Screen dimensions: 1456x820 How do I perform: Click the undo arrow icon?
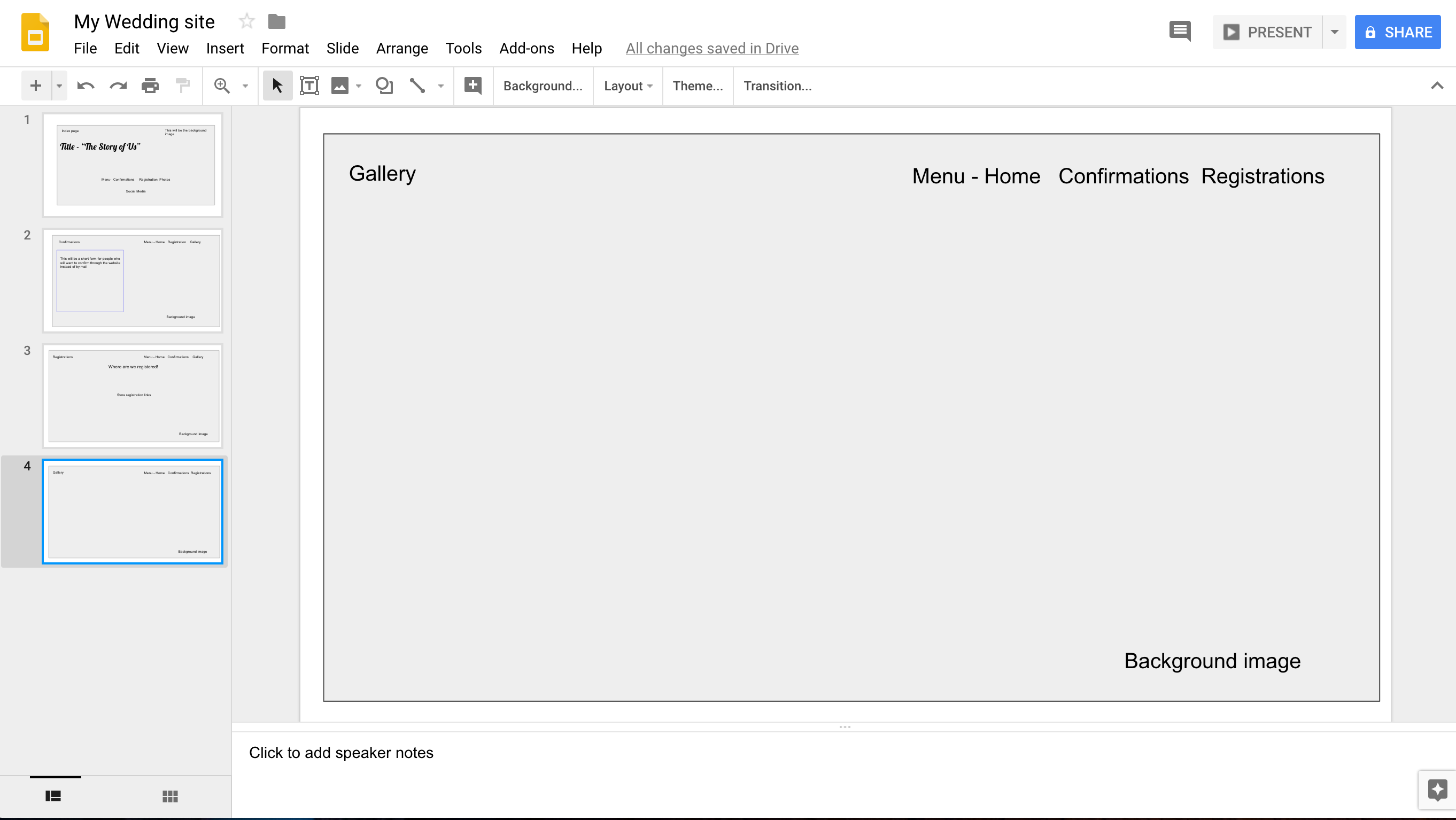86,86
